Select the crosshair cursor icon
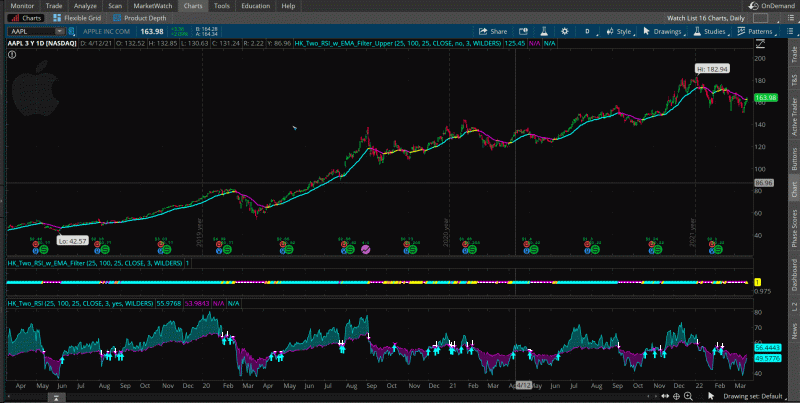The width and height of the screenshot is (800, 403). (677, 396)
